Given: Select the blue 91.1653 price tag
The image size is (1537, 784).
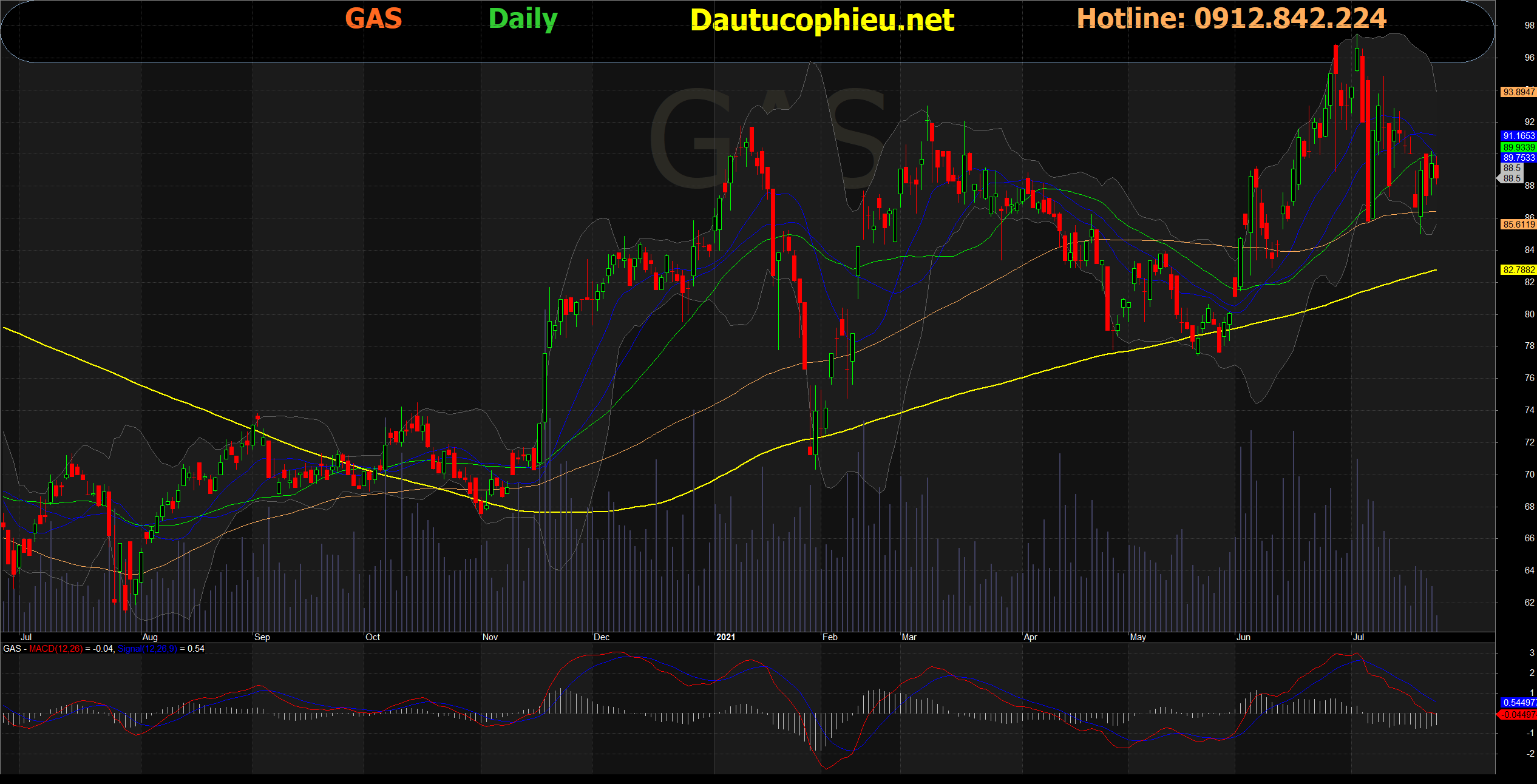Looking at the screenshot, I should click(1518, 136).
